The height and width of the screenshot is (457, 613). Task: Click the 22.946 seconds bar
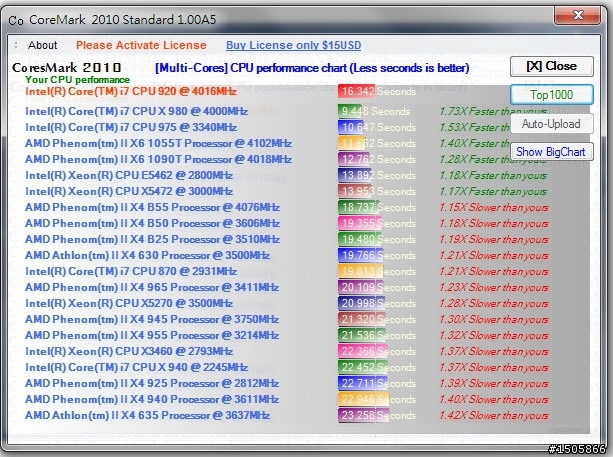pyautogui.click(x=364, y=400)
